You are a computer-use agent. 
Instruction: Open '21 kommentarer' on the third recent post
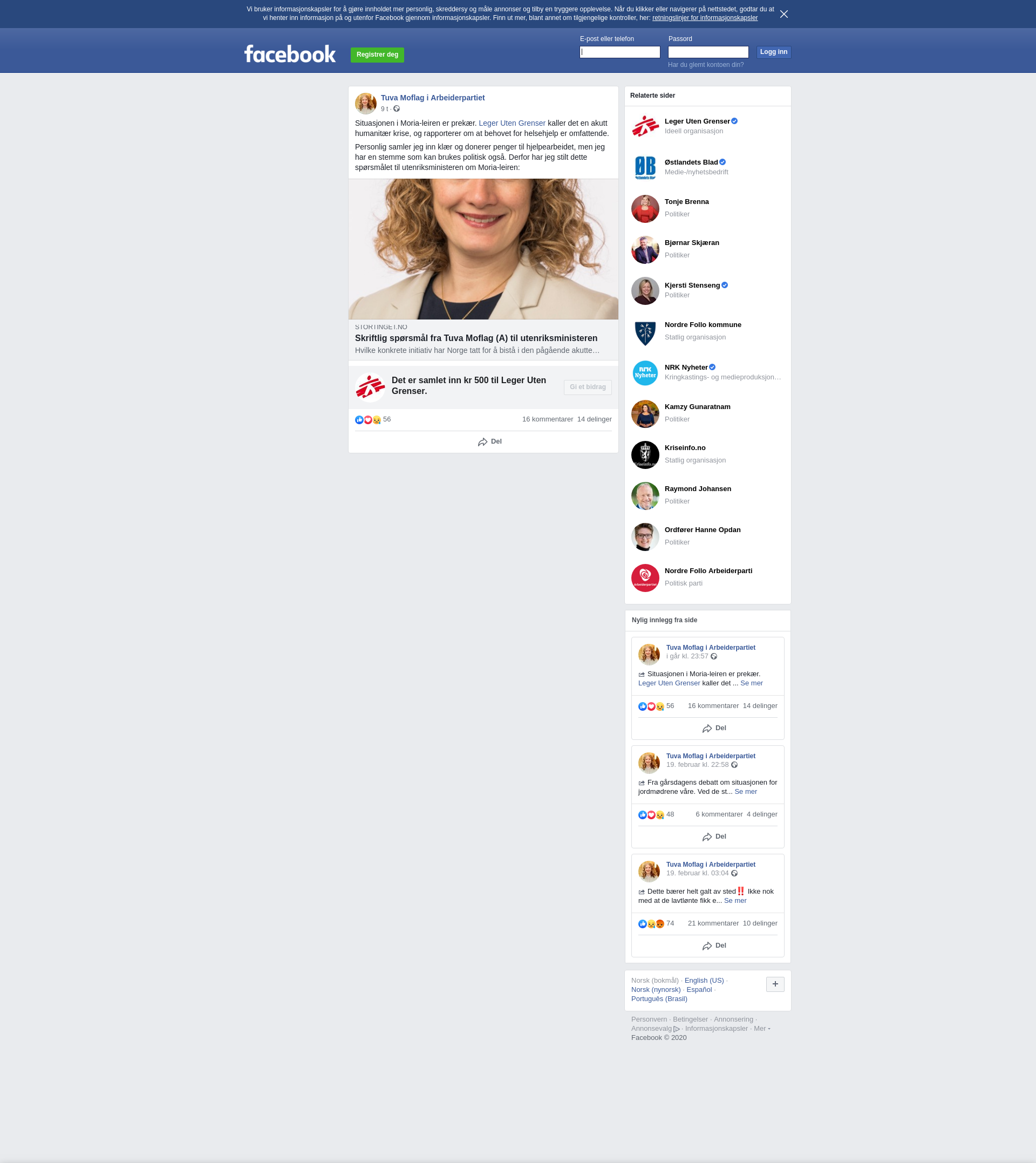coord(713,923)
